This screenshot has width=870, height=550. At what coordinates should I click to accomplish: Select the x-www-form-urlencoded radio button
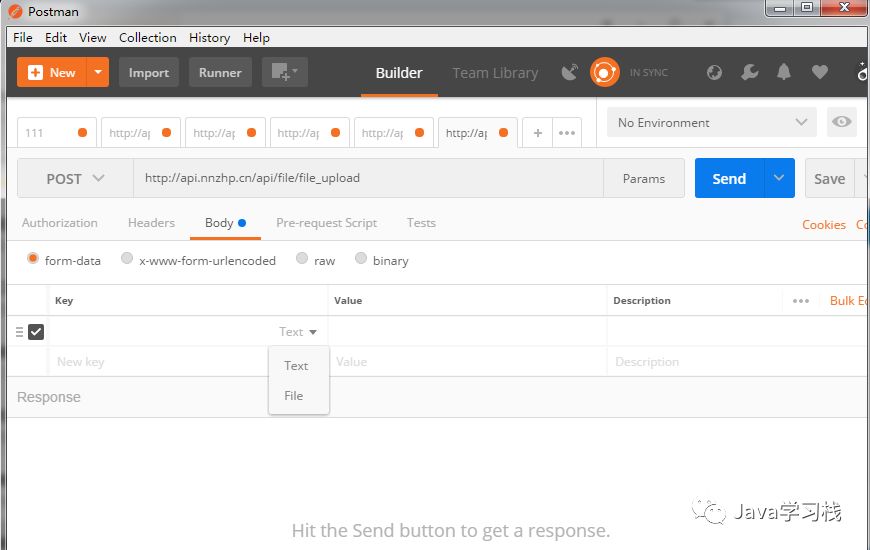(x=127, y=259)
